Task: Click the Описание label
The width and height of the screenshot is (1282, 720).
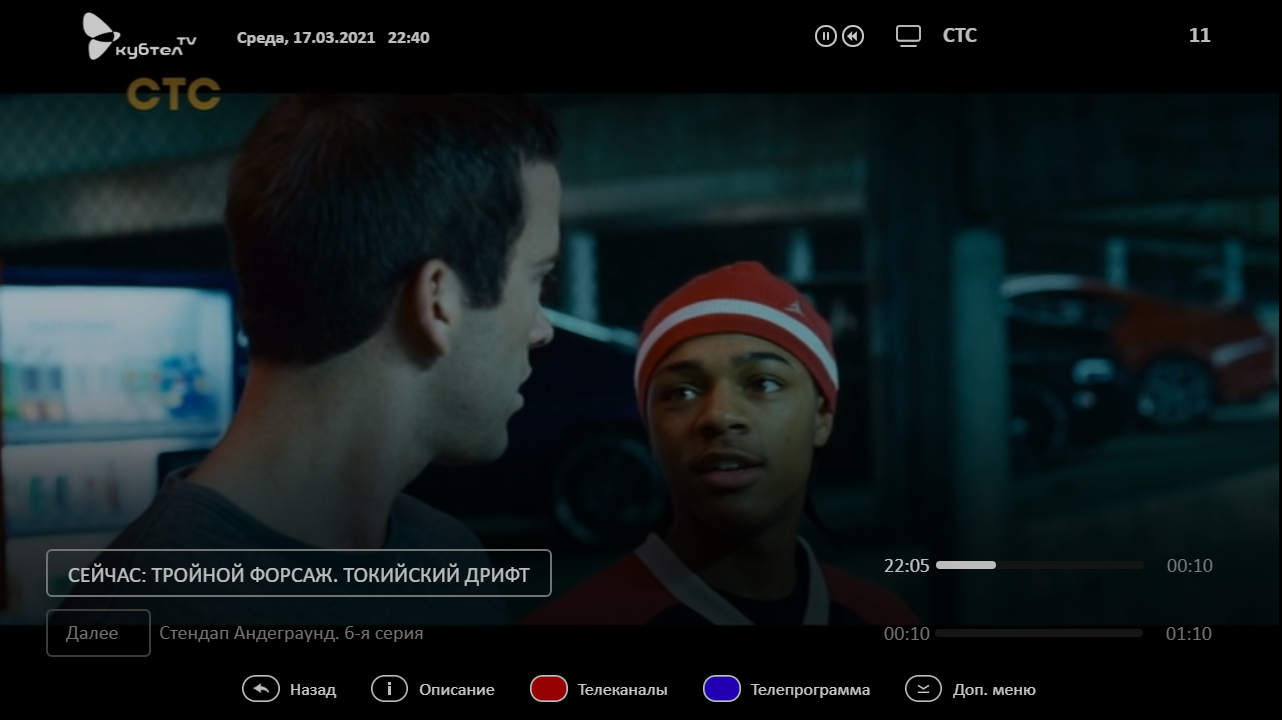Action: pyautogui.click(x=457, y=690)
